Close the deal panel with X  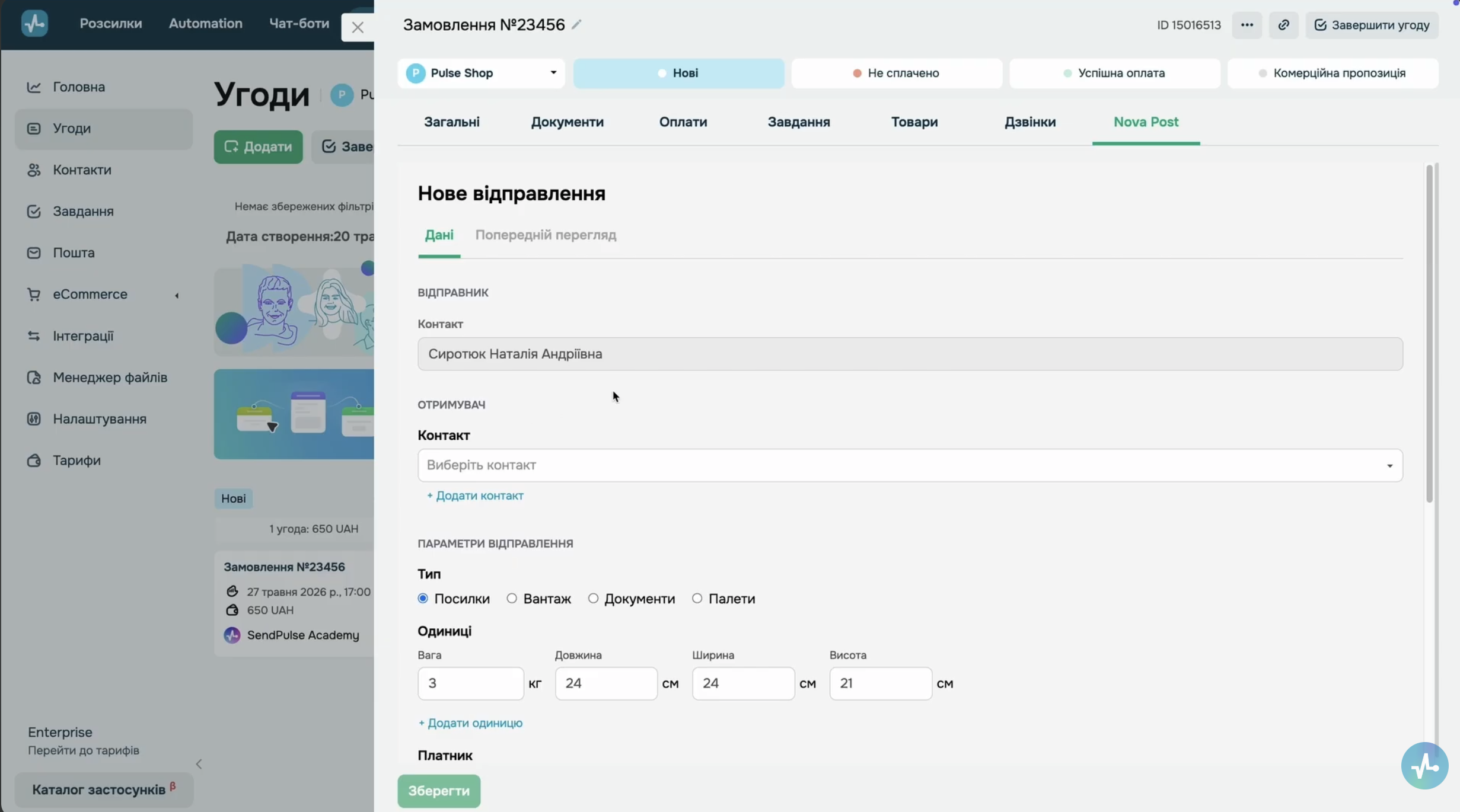coord(358,27)
